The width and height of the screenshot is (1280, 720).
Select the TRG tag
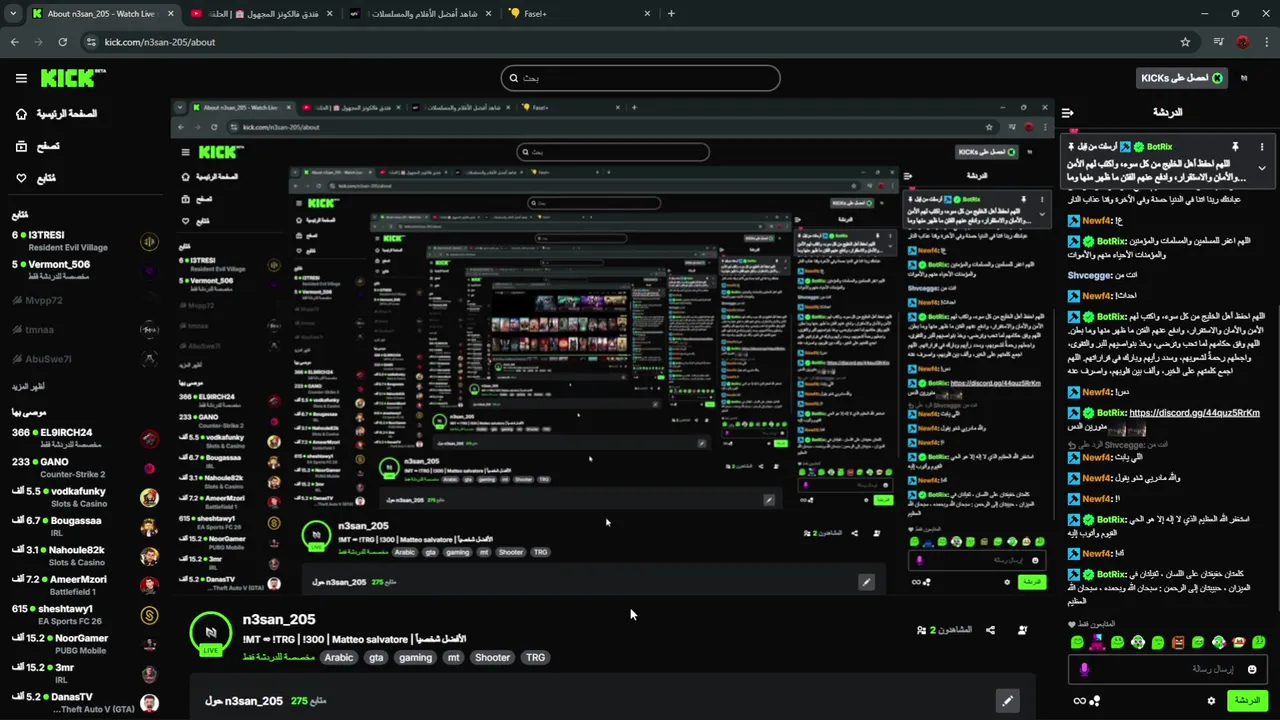(536, 657)
